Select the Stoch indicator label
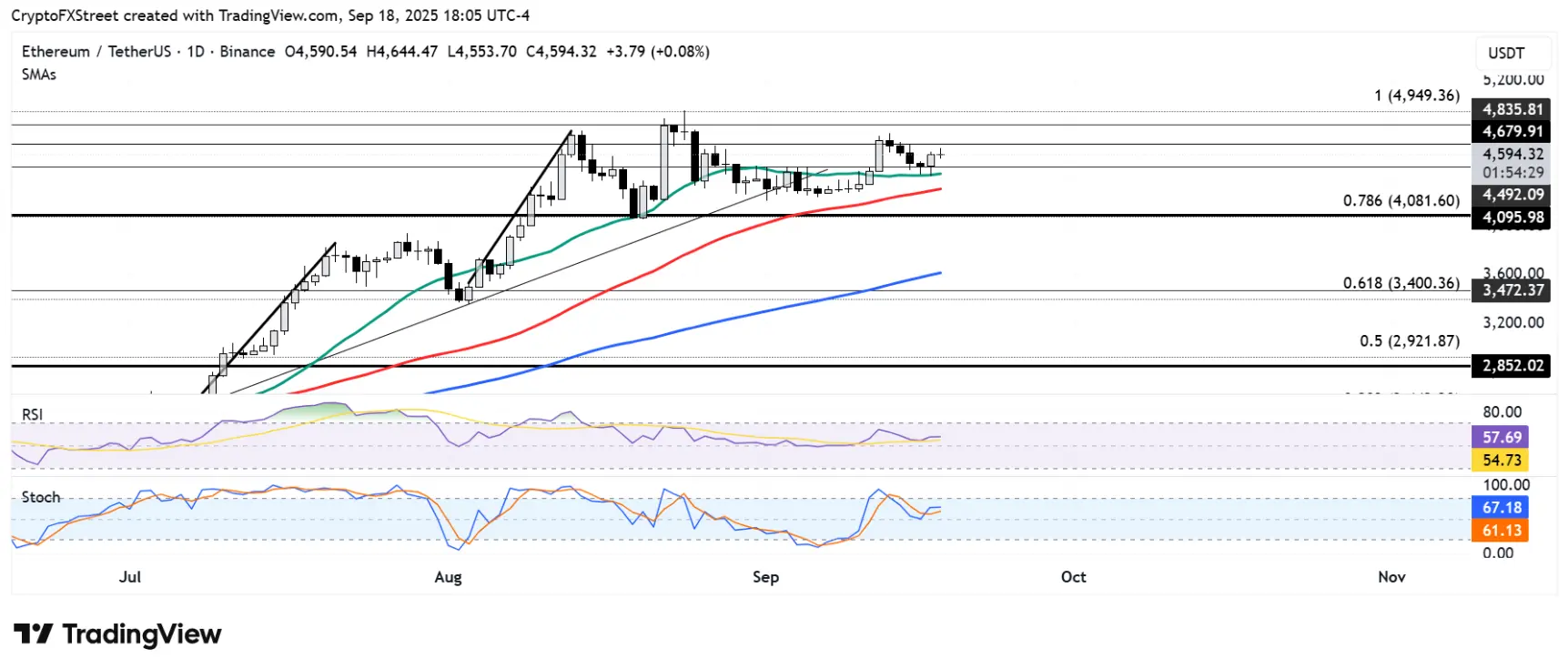 click(x=41, y=497)
